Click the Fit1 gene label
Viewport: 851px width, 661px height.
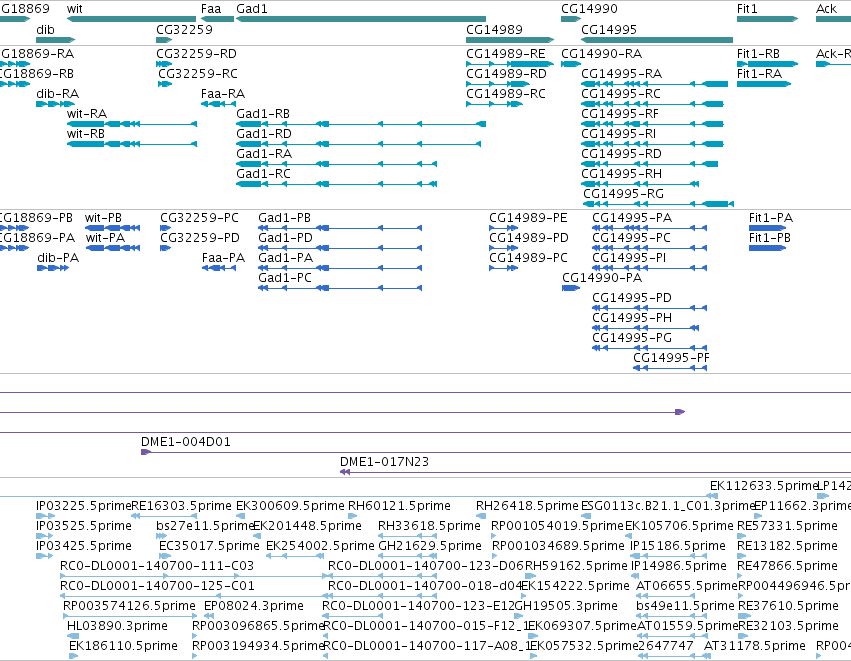click(x=747, y=9)
